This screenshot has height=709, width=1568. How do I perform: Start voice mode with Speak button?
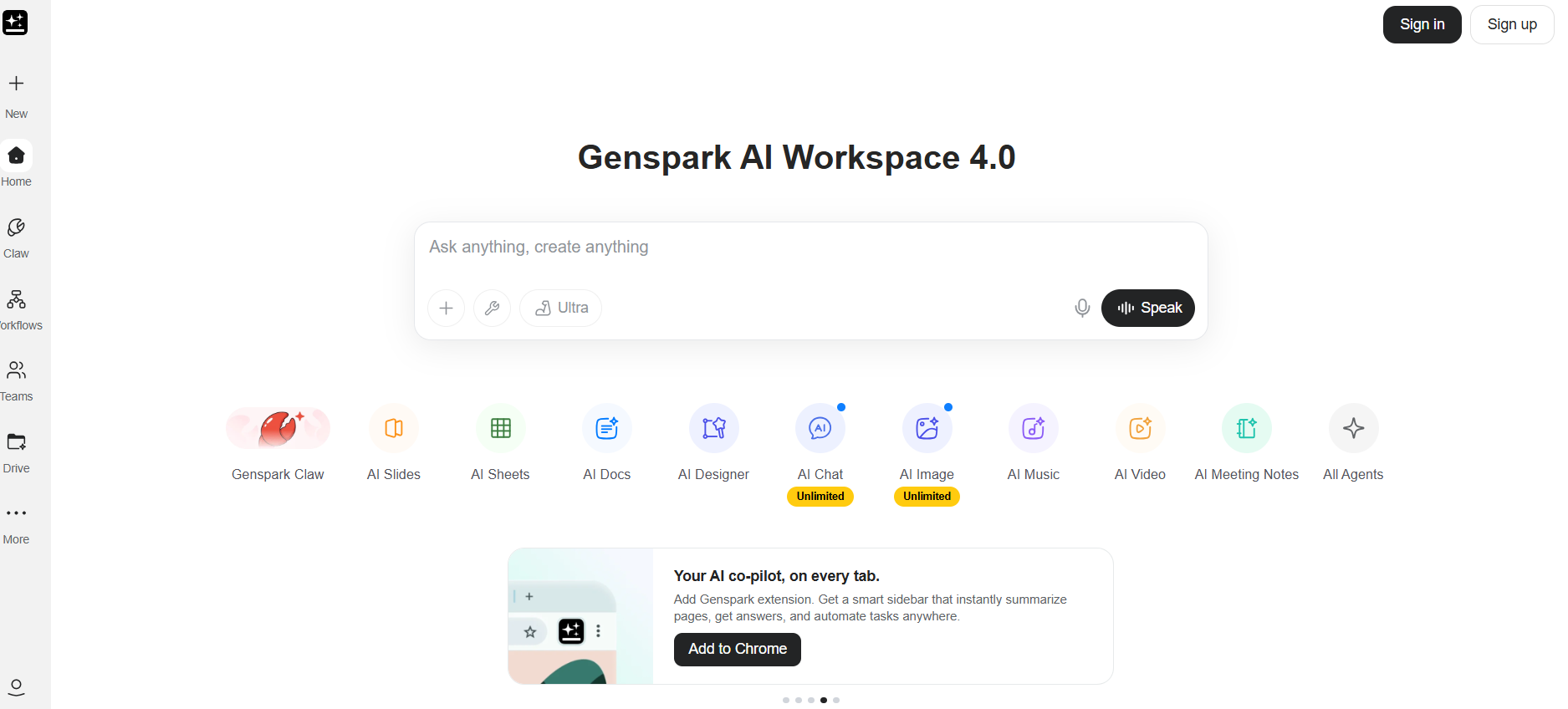click(x=1147, y=308)
